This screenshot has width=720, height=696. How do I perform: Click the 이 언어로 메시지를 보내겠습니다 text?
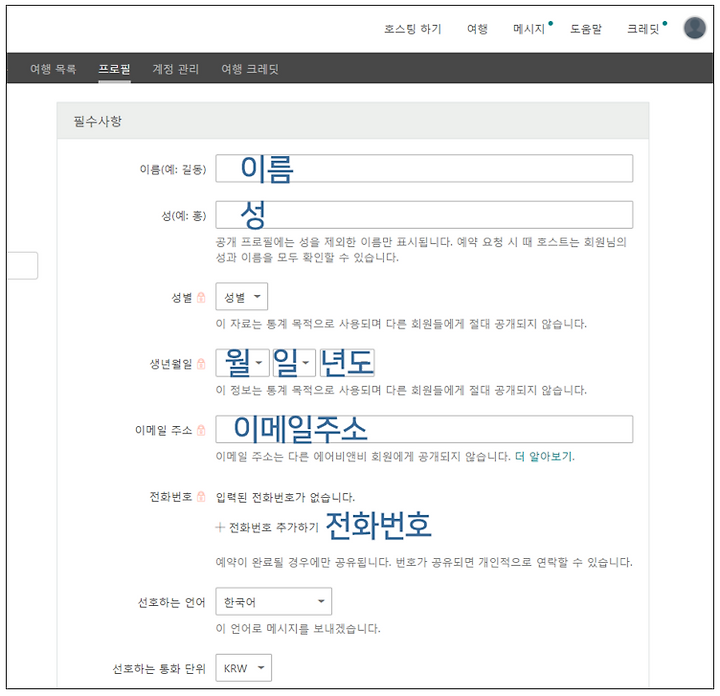click(x=298, y=628)
